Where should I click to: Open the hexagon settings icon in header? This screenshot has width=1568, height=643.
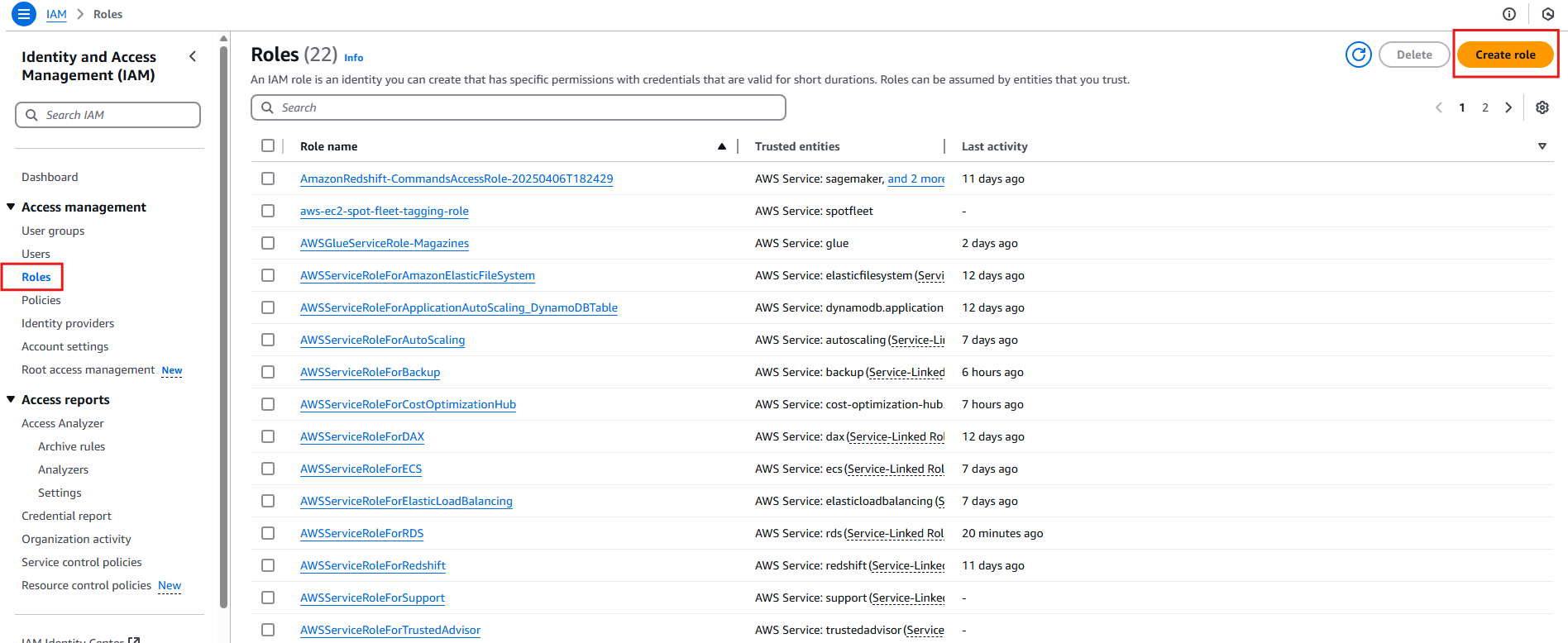pos(1548,14)
